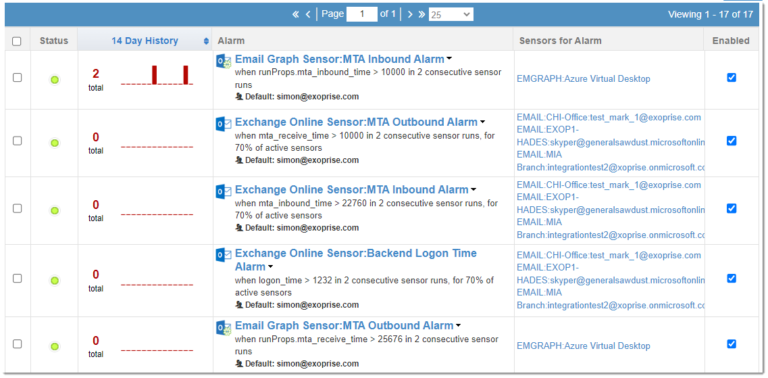
Task: Click the page number input field
Action: (361, 14)
